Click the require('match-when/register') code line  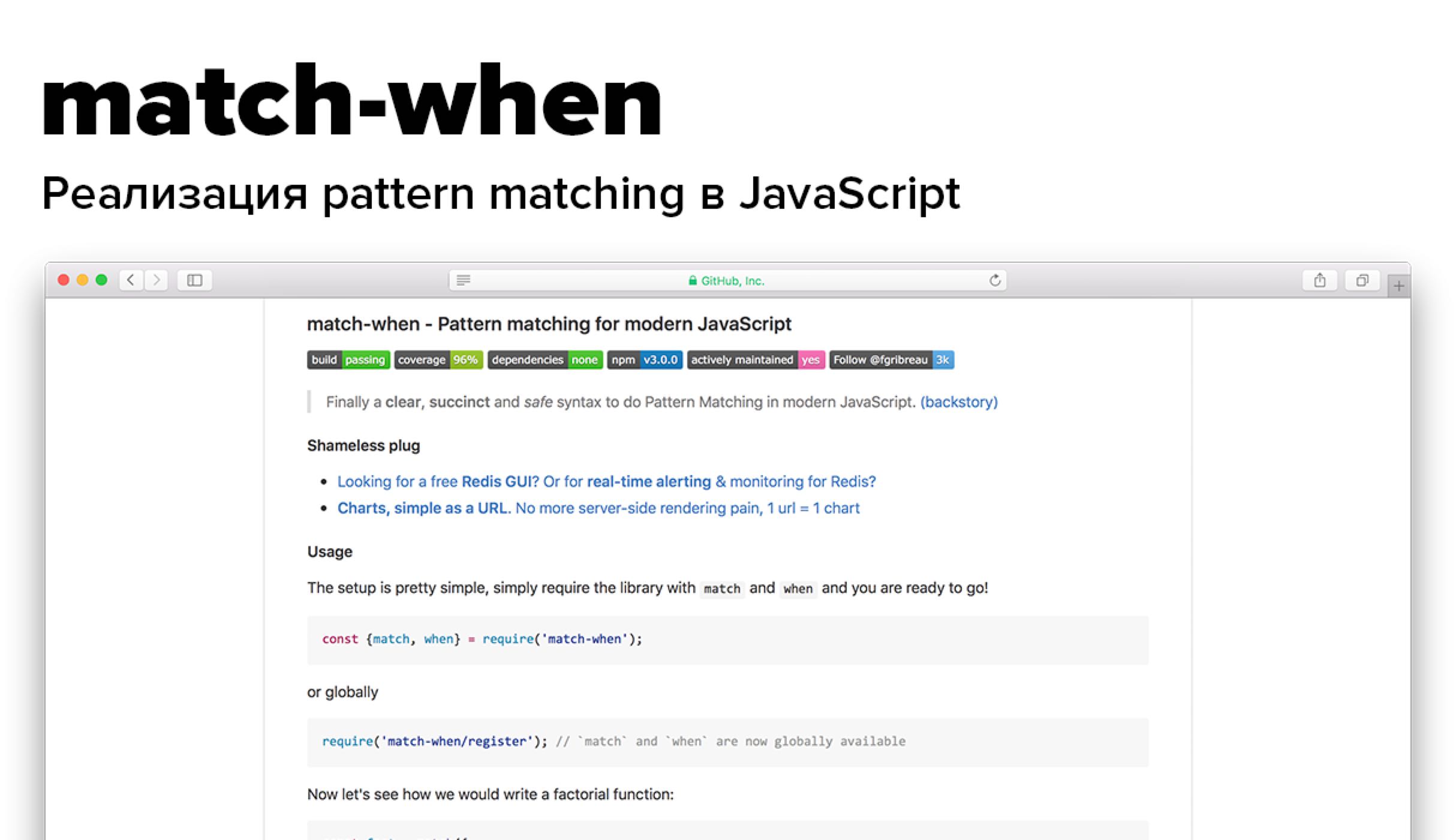click(x=614, y=742)
